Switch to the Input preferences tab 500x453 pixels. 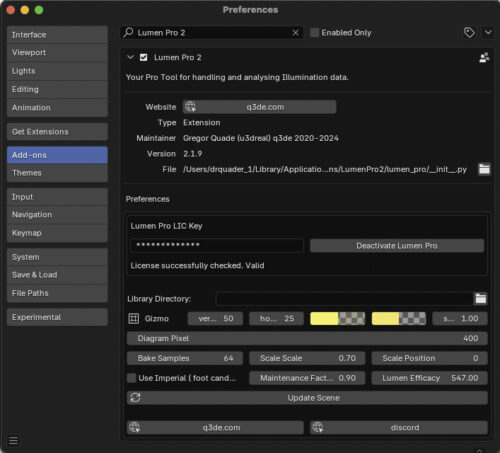[x=57, y=197]
